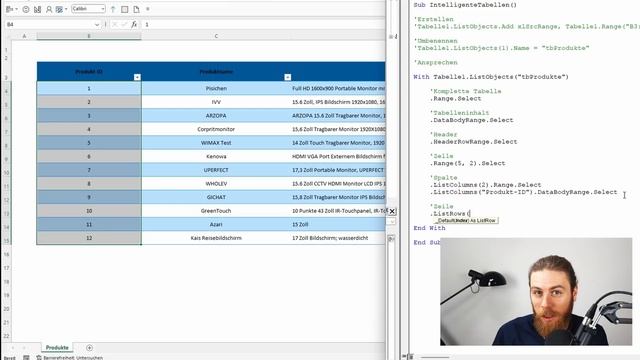The height and width of the screenshot is (360, 640).
Task: Select row 20 header
Action: pyautogui.click(x=6, y=309)
